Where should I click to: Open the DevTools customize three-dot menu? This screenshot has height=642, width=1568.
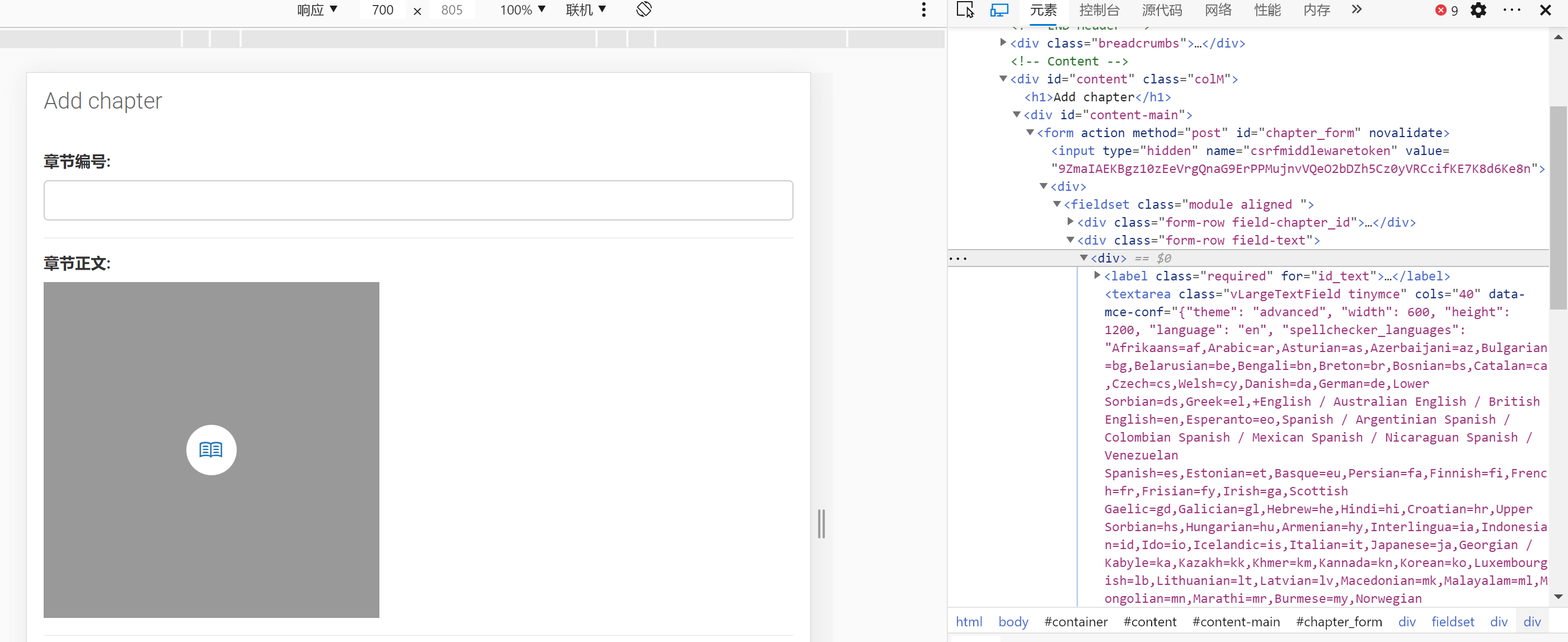(1511, 10)
